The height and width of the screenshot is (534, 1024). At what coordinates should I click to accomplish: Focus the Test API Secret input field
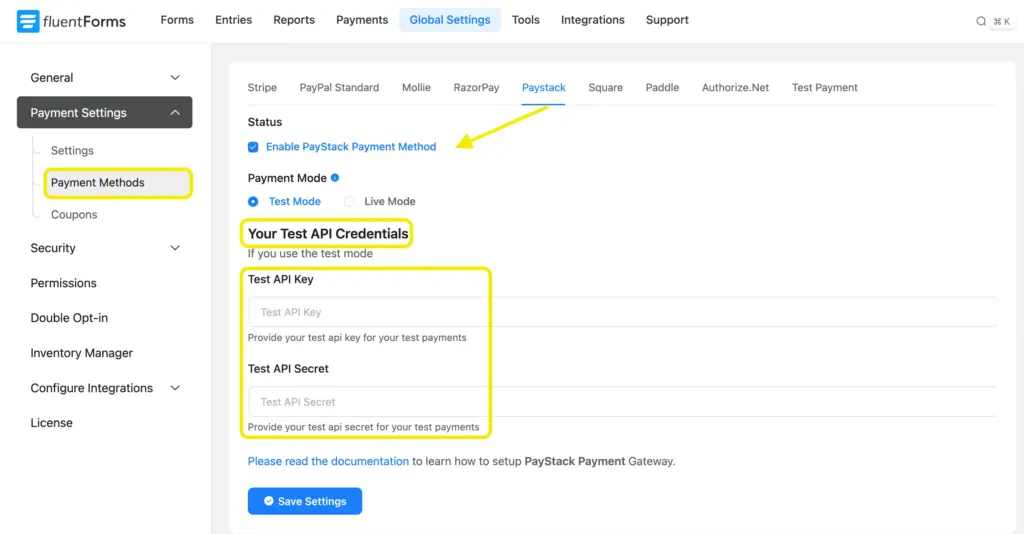tap(623, 401)
